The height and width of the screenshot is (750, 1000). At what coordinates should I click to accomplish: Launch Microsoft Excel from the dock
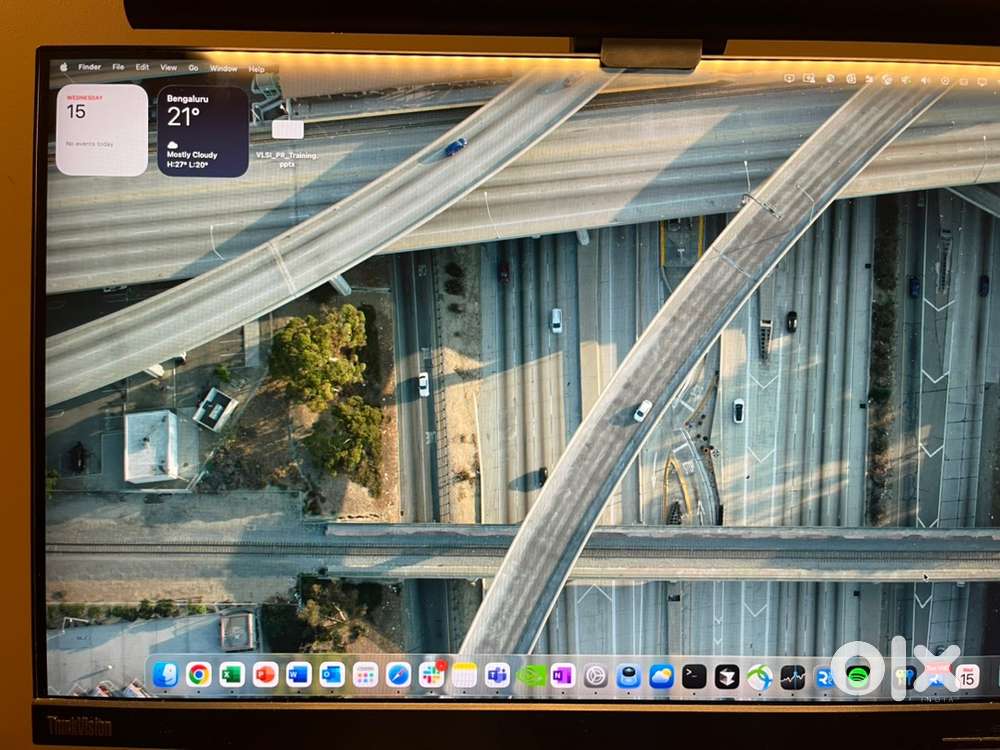pyautogui.click(x=232, y=675)
